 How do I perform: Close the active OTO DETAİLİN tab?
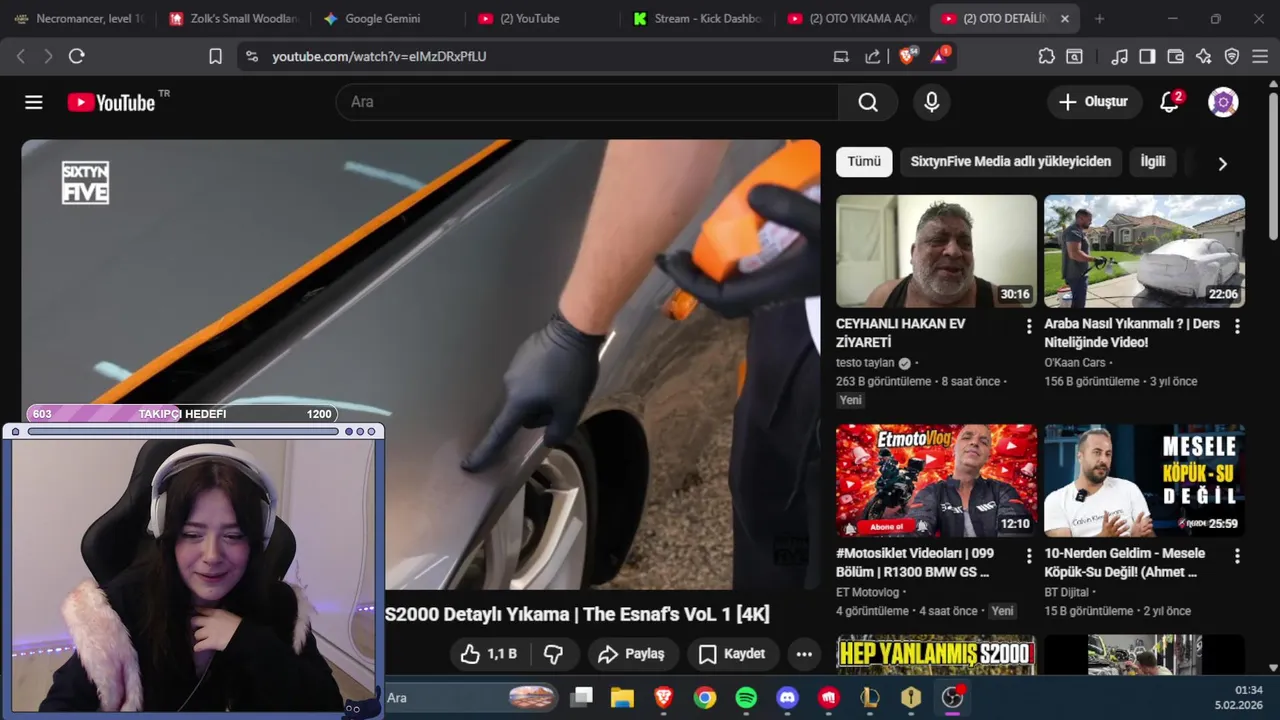coord(1065,19)
